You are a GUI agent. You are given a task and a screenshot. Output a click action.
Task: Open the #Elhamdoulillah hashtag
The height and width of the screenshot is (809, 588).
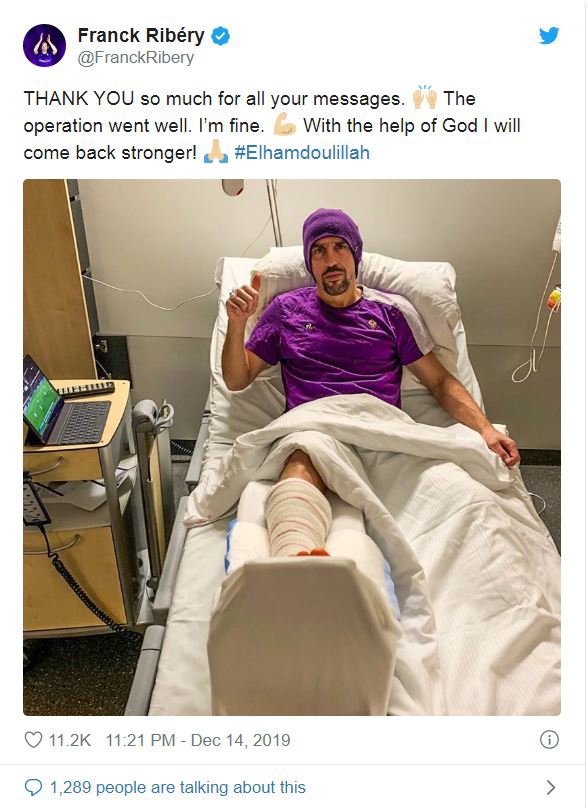(x=302, y=153)
